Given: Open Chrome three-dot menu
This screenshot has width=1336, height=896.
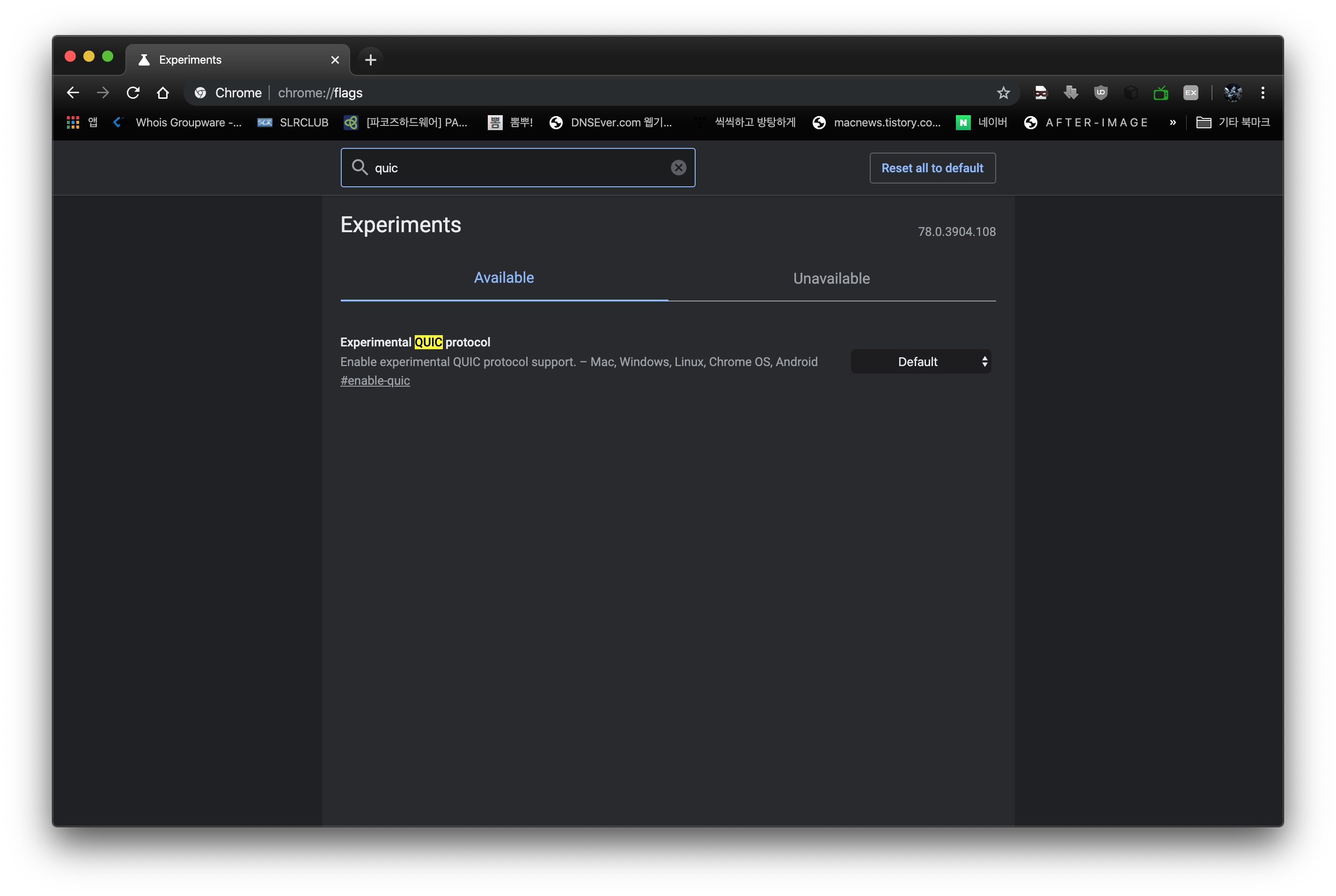Looking at the screenshot, I should [1263, 93].
